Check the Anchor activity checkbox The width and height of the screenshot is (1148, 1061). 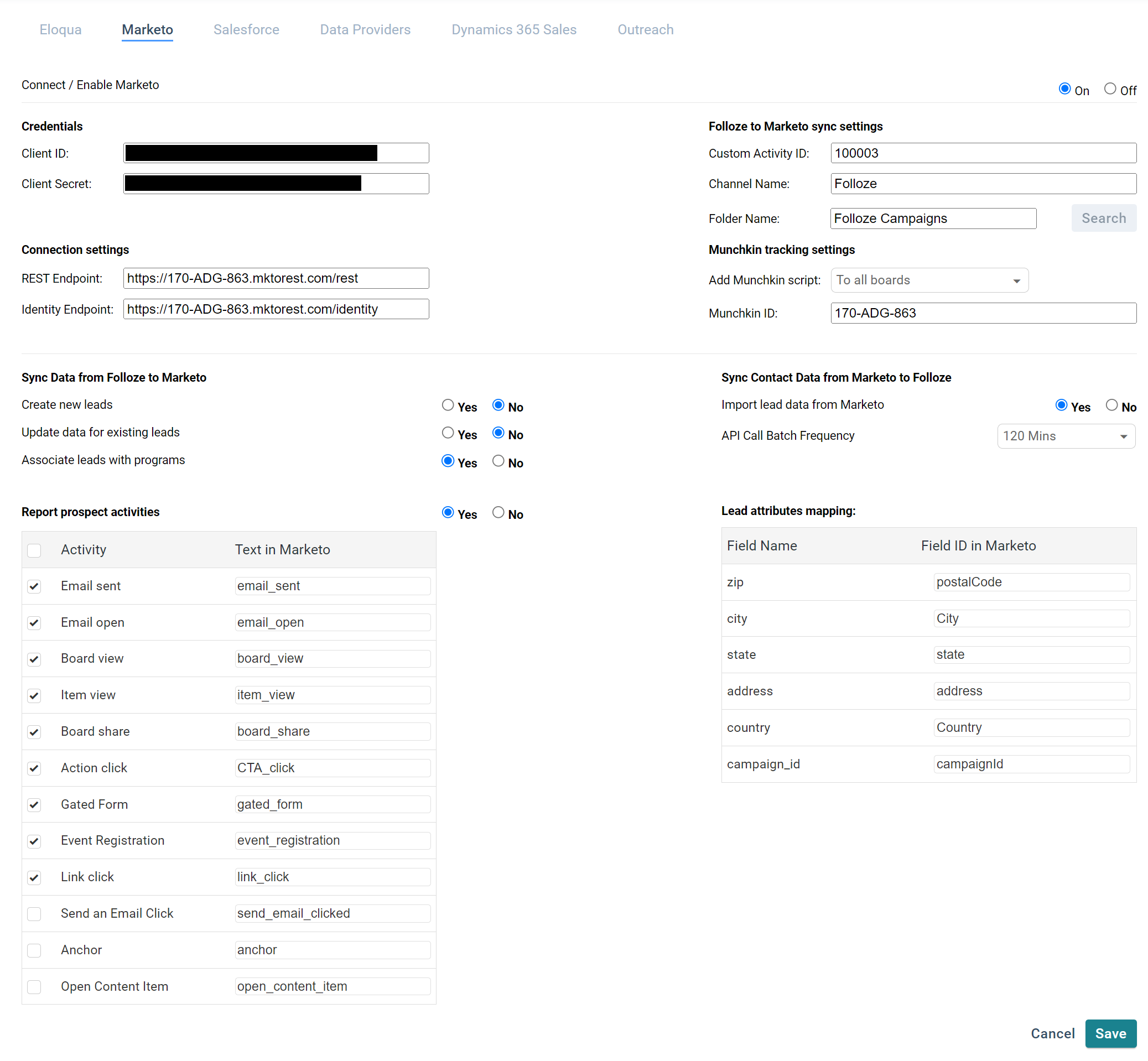34,951
